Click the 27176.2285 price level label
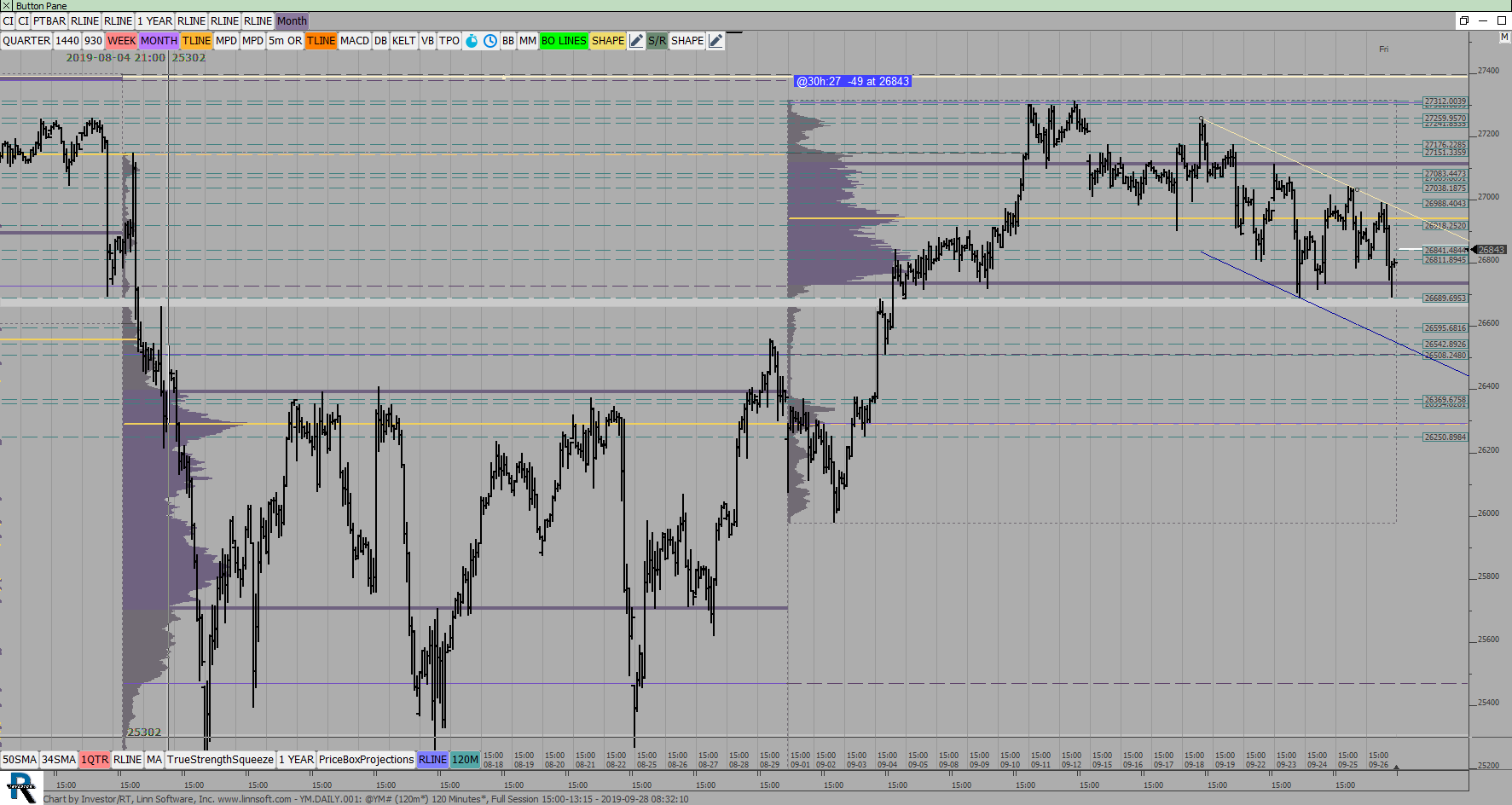 [x=1445, y=145]
